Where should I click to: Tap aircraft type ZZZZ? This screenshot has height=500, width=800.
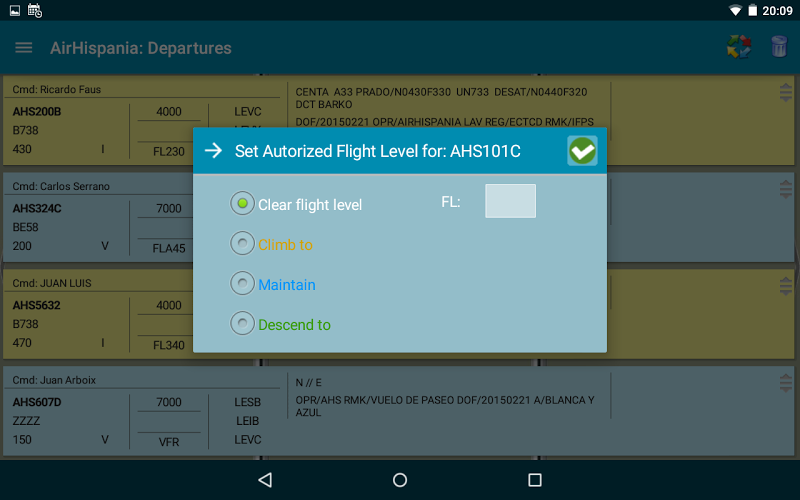pos(26,421)
